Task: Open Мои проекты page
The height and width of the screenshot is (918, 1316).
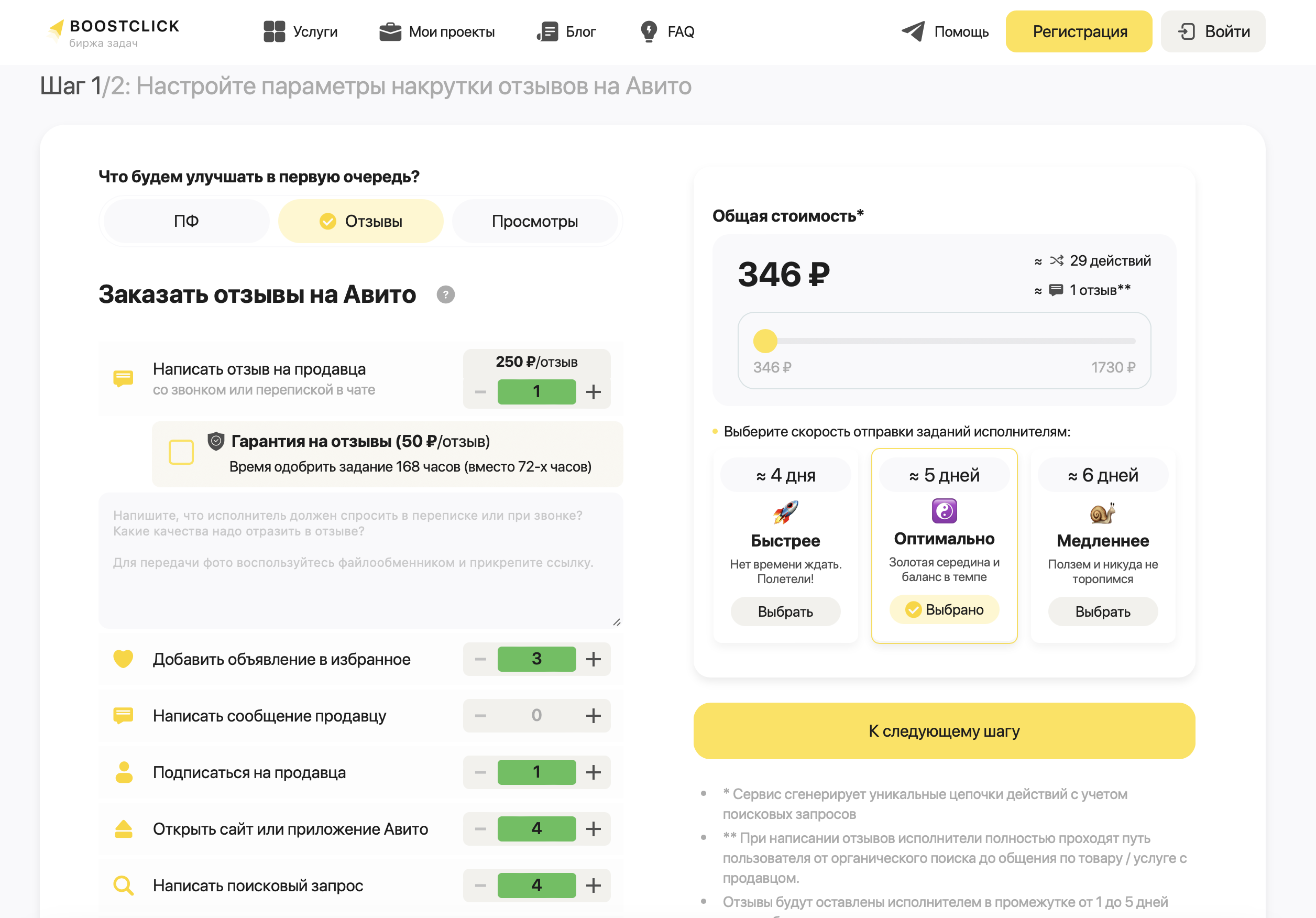Action: click(x=437, y=31)
